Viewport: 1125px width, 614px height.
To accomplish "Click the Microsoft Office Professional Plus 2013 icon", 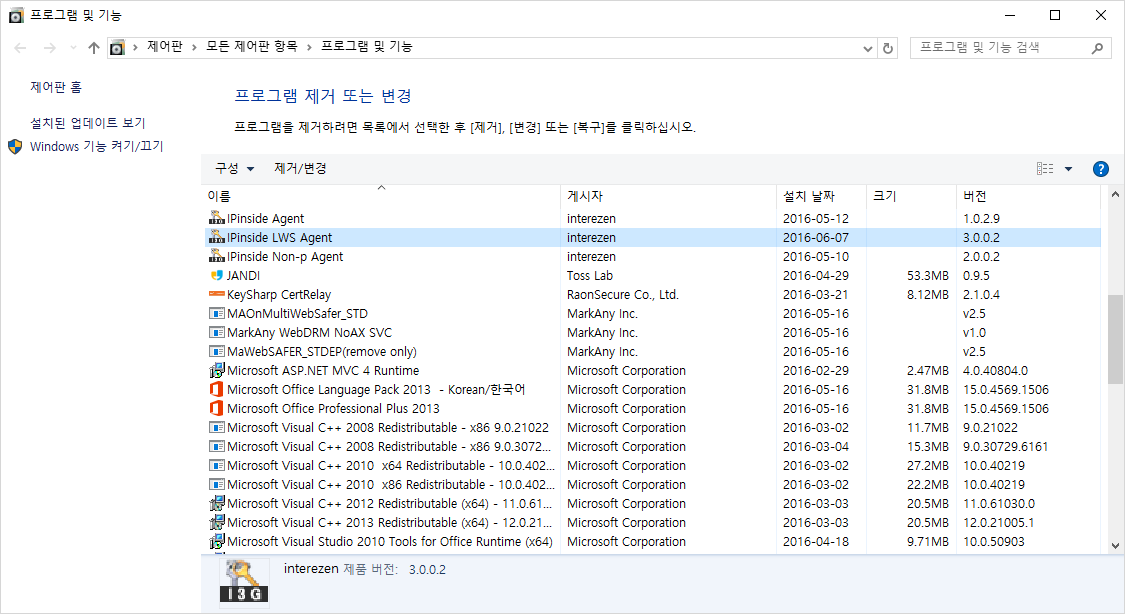I will click(216, 408).
